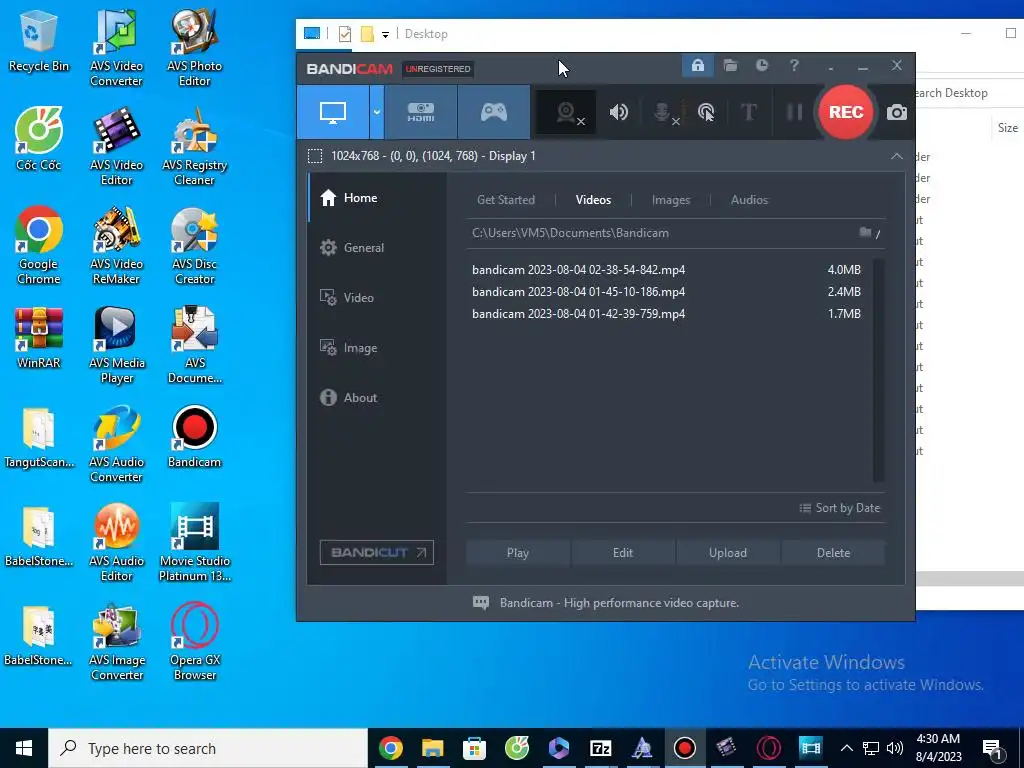Select AVS Audio Editor desktop icon
This screenshot has width=1024, height=768.
116,543
